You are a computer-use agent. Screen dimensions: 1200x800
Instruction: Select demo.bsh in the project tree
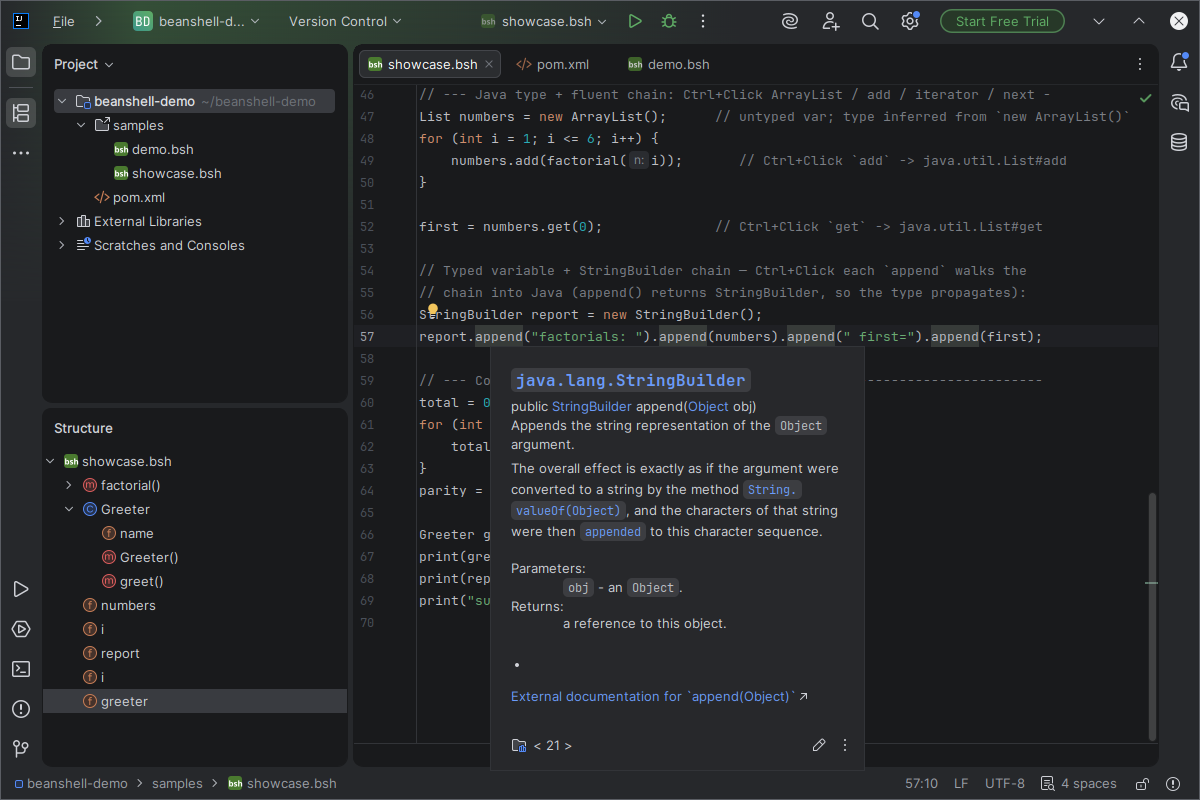point(162,149)
